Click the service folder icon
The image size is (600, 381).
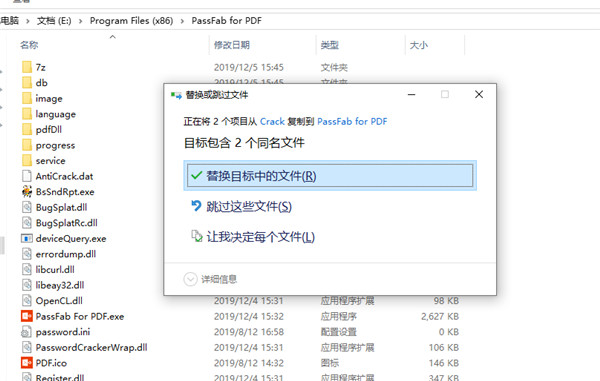point(27,161)
